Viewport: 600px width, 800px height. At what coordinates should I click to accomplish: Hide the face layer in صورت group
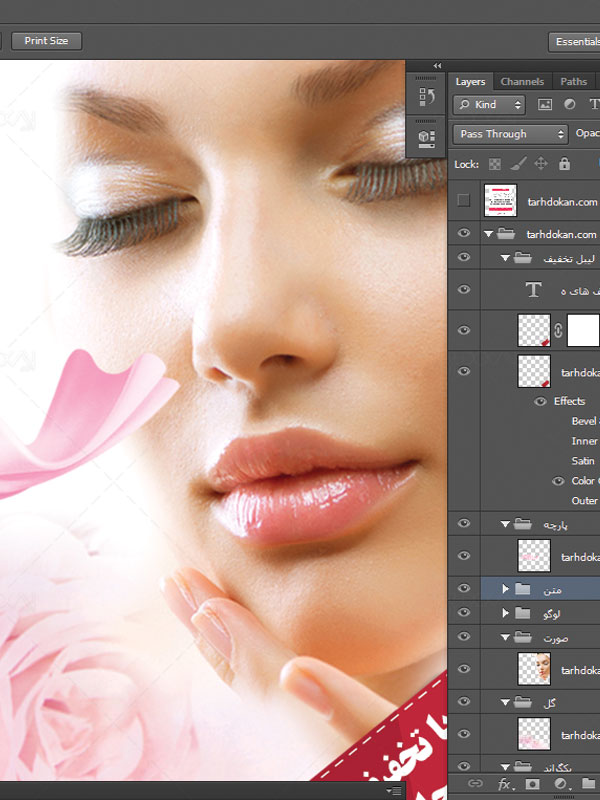(x=463, y=668)
